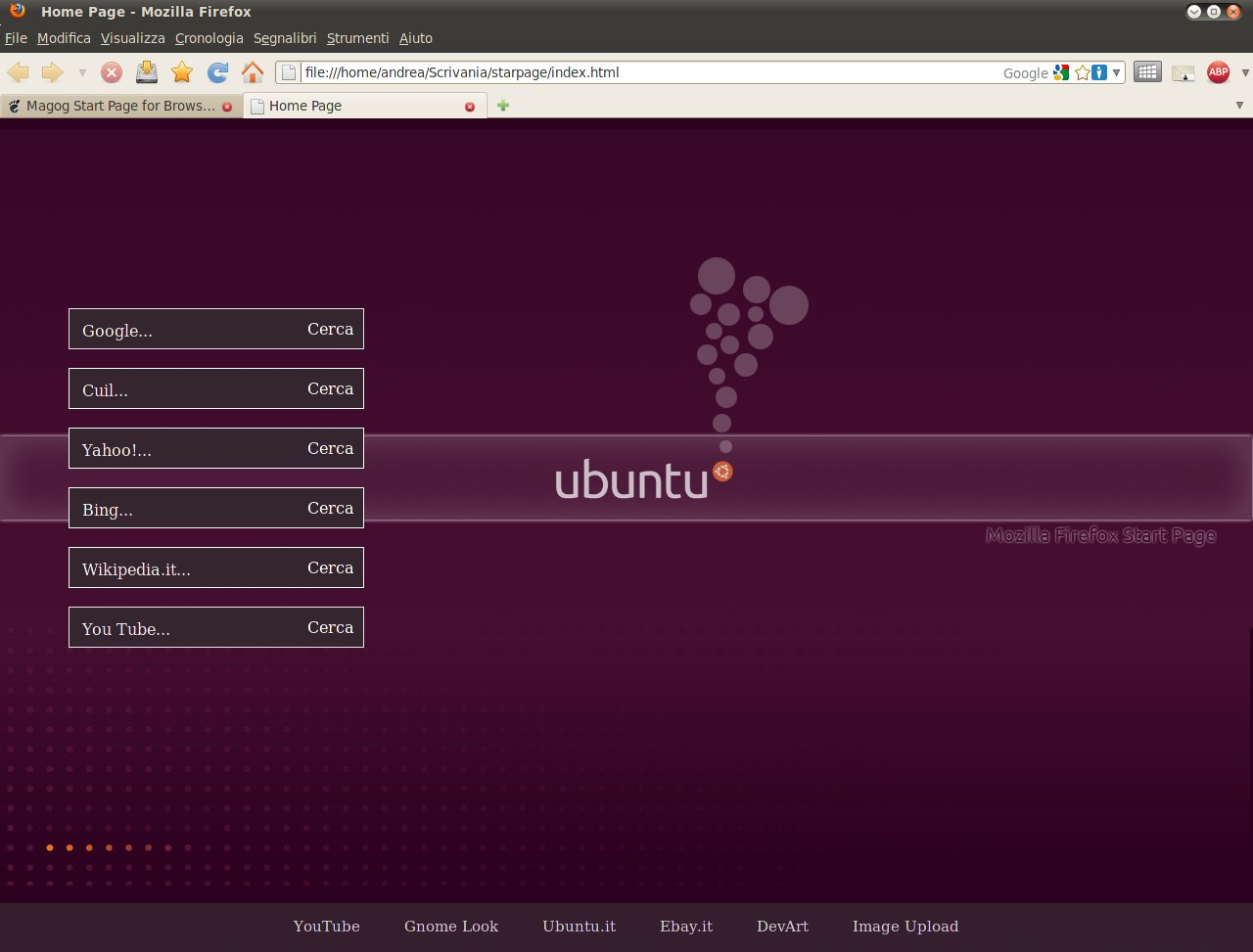Click Cerca button for You Tube
Image resolution: width=1253 pixels, height=952 pixels.
click(x=331, y=627)
